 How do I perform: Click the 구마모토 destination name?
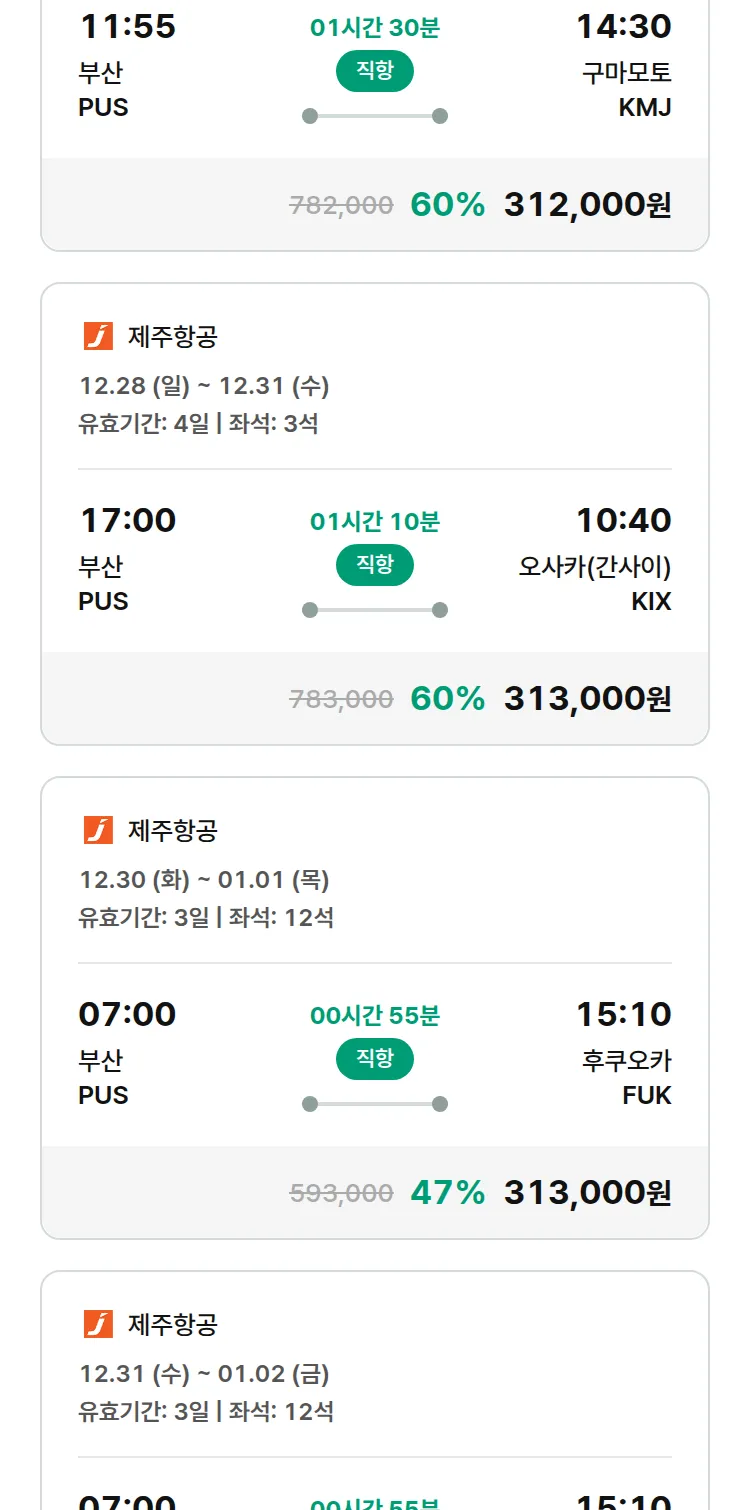tap(627, 73)
